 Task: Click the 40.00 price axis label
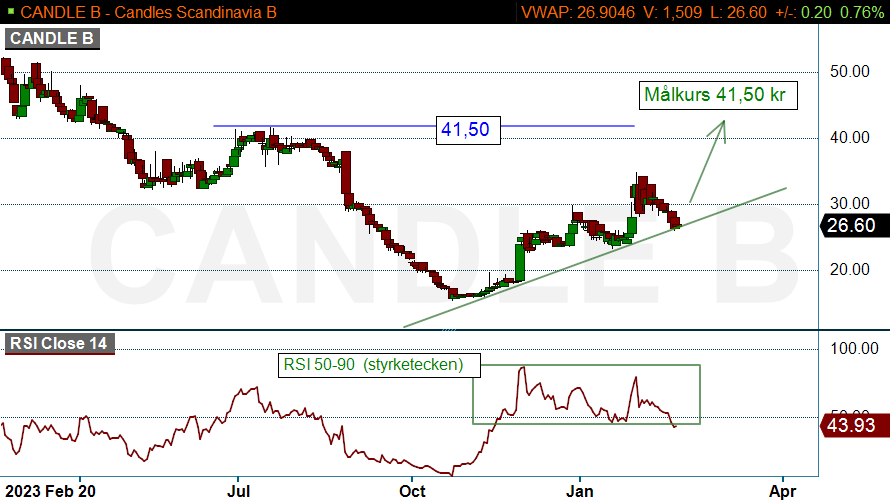850,137
